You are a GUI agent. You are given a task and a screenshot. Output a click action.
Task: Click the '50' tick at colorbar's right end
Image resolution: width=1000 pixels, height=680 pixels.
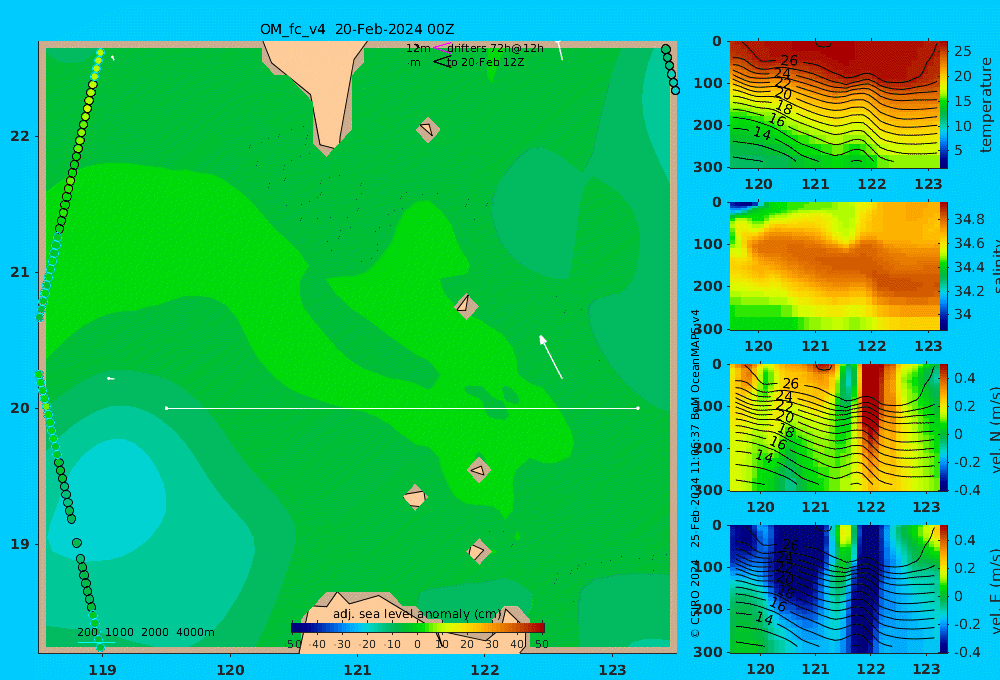point(541,644)
